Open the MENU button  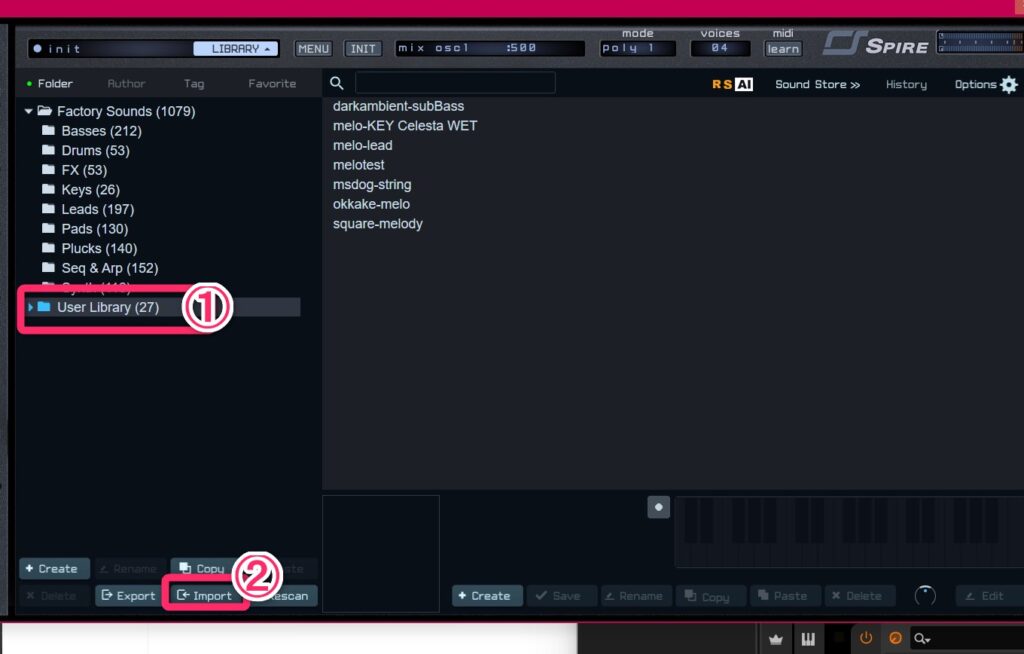[x=313, y=49]
